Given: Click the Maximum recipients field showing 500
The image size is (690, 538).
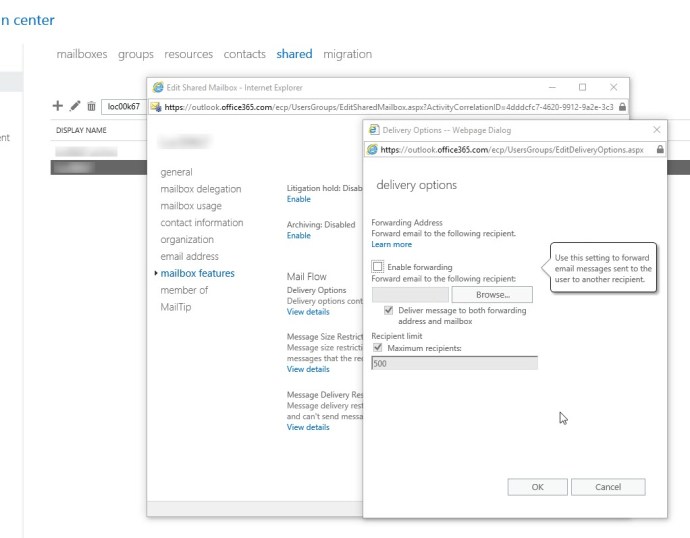Looking at the screenshot, I should pyautogui.click(x=454, y=363).
